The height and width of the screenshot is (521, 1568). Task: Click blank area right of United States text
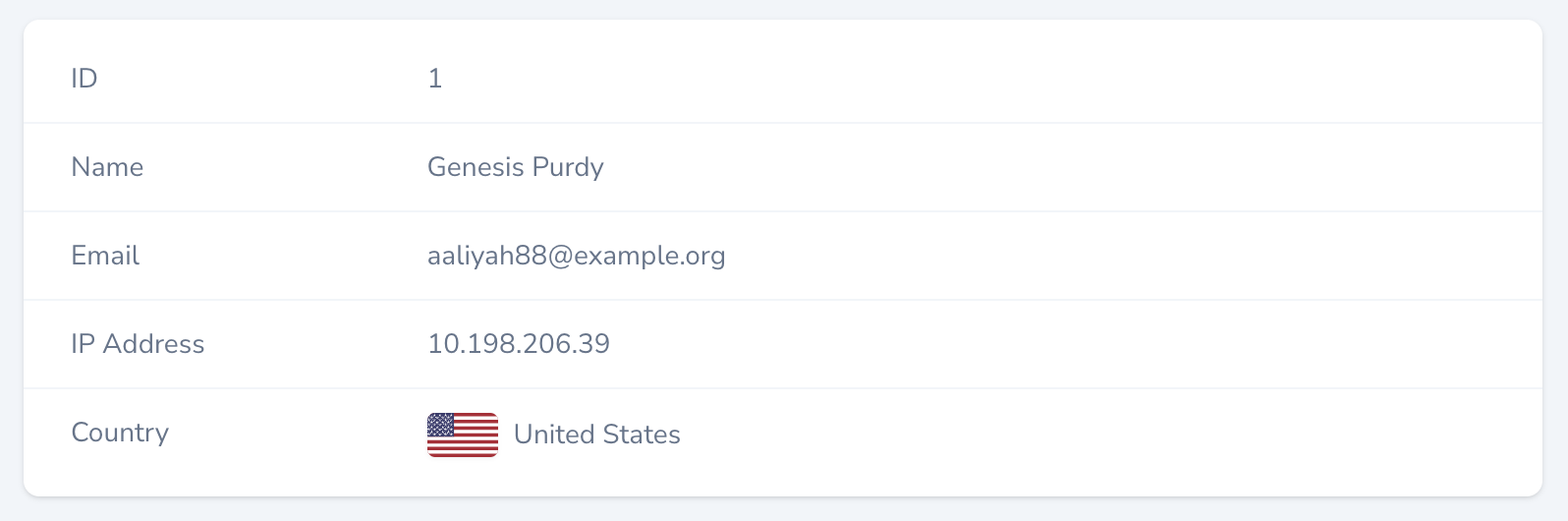tap(1081, 434)
